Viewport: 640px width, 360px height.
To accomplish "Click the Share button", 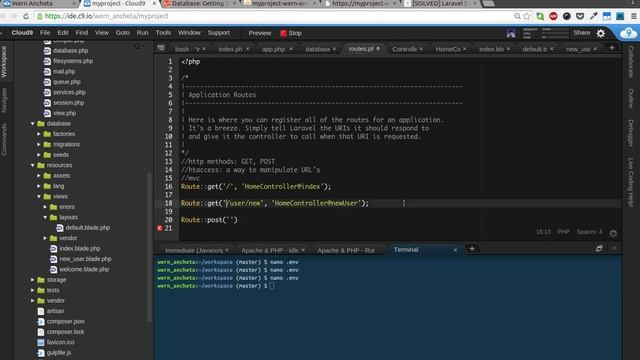I will [582, 33].
